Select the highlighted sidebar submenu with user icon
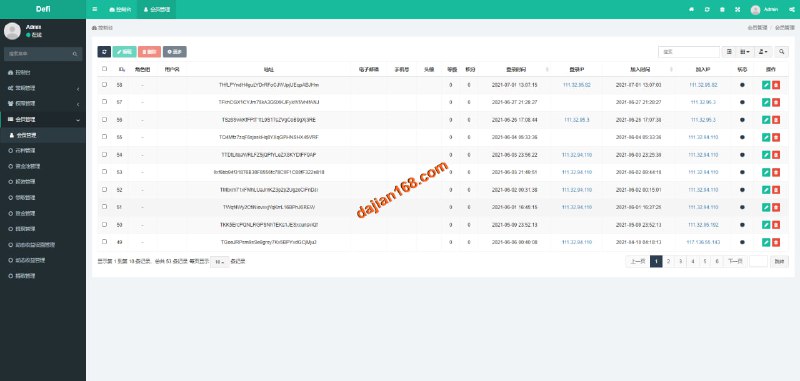 pyautogui.click(x=43, y=135)
